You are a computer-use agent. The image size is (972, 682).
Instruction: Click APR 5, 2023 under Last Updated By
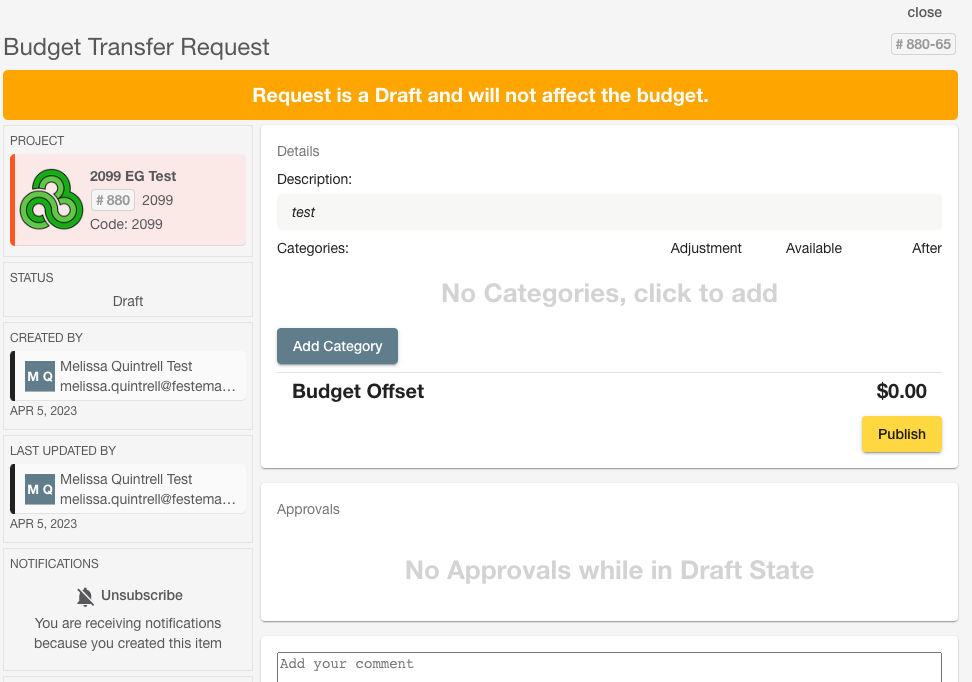coord(43,524)
